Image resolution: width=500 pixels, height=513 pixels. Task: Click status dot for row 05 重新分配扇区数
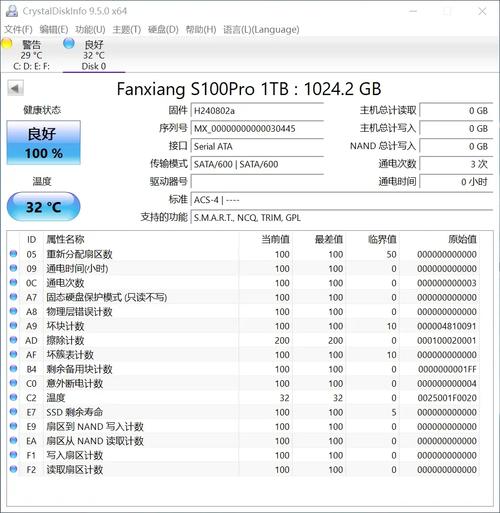[x=13, y=254]
